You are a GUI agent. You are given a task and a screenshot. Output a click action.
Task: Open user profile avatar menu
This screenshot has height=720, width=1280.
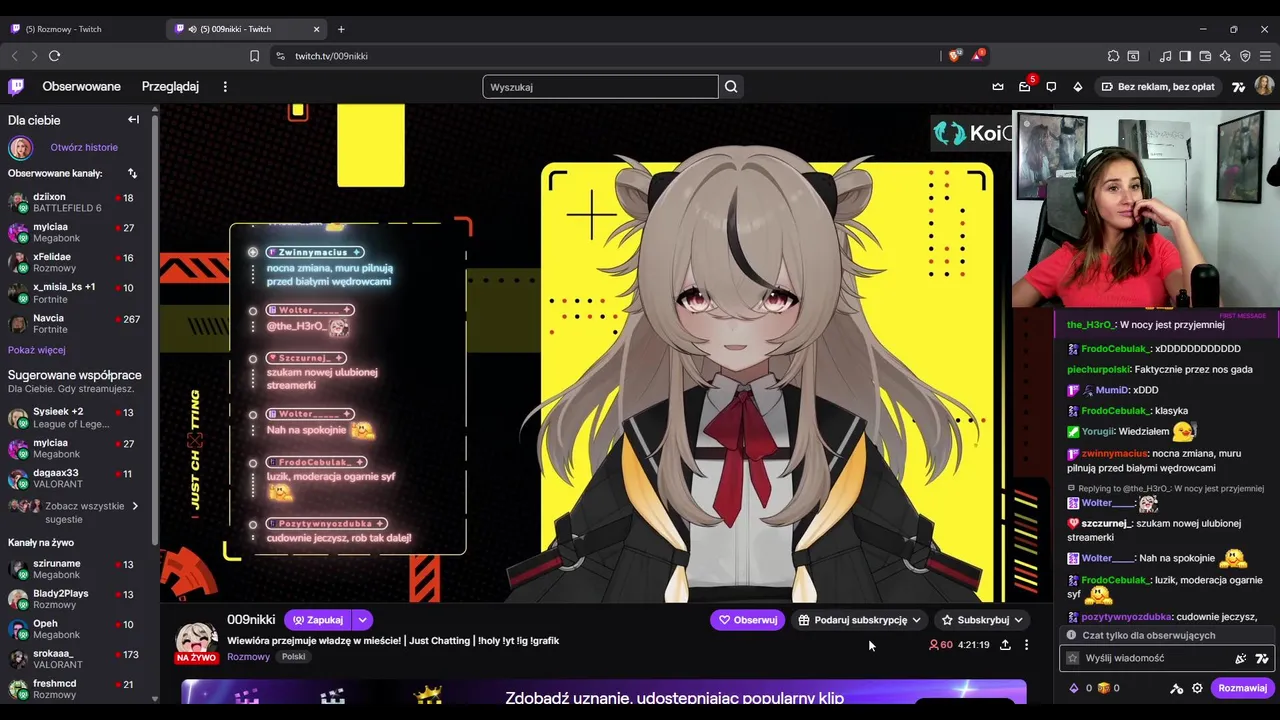point(1264,87)
